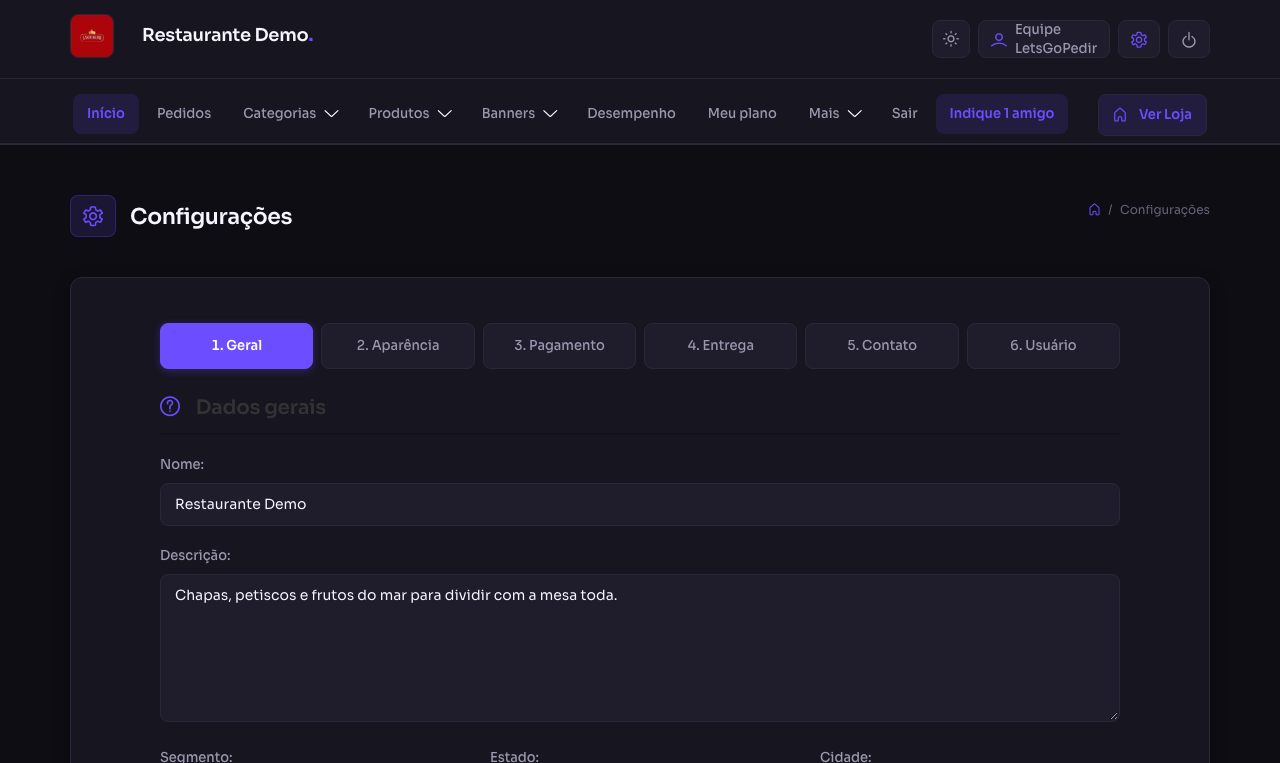Image resolution: width=1280 pixels, height=763 pixels.
Task: Open the Meu plano page
Action: (742, 114)
